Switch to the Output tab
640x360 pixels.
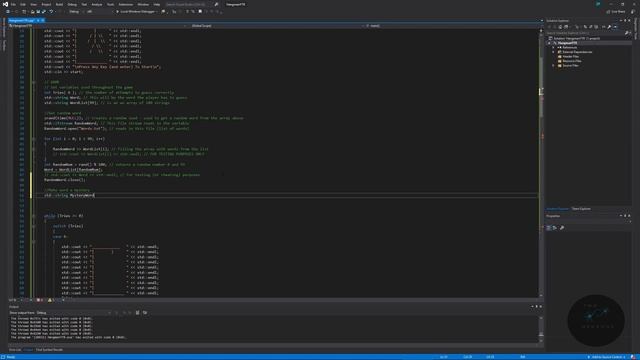click(28, 350)
